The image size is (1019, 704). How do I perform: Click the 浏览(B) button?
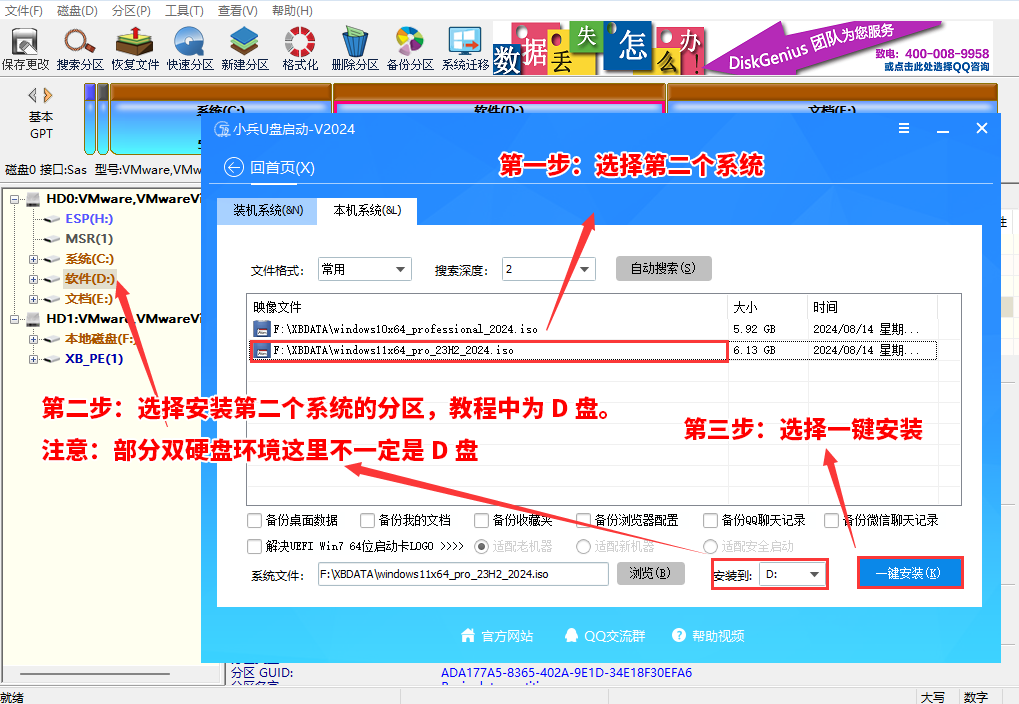coord(650,573)
